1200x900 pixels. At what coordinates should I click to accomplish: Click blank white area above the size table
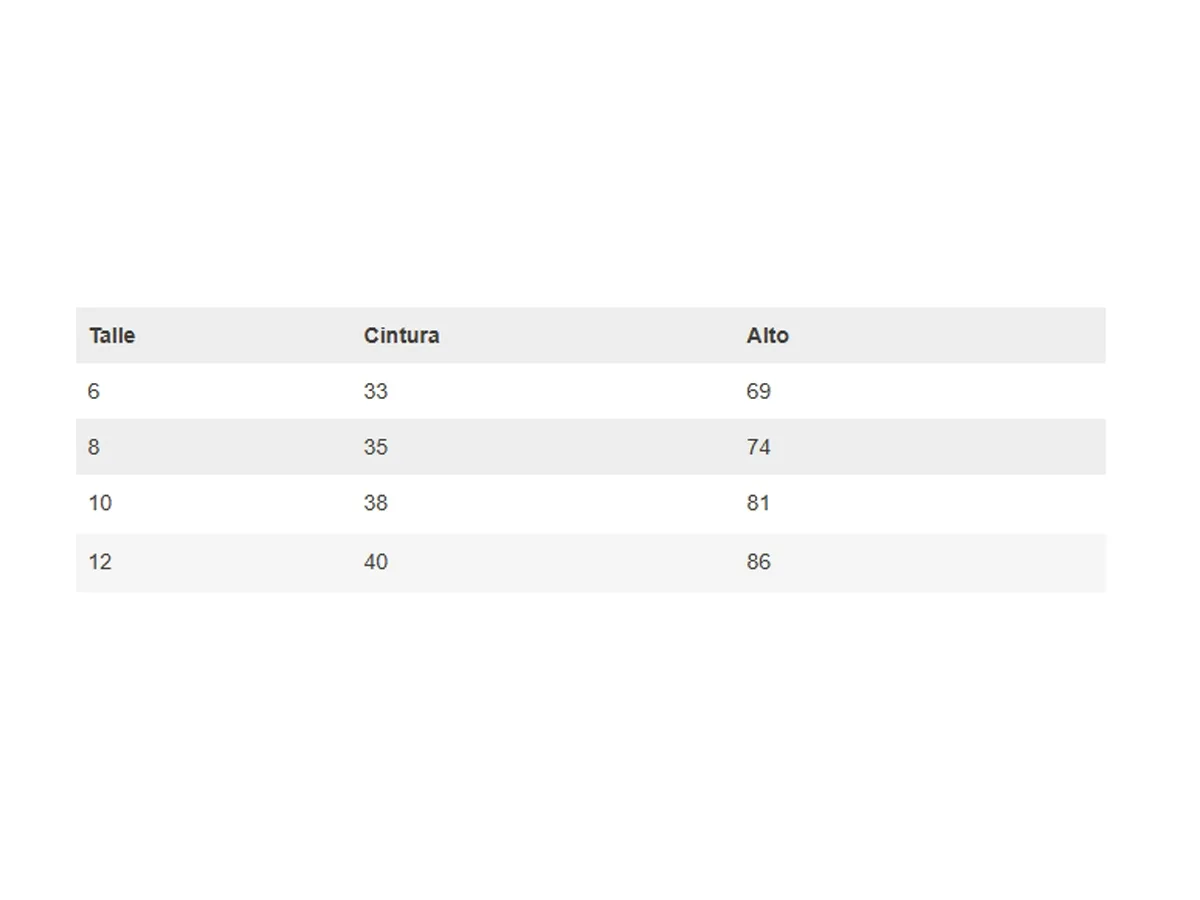pos(600,150)
